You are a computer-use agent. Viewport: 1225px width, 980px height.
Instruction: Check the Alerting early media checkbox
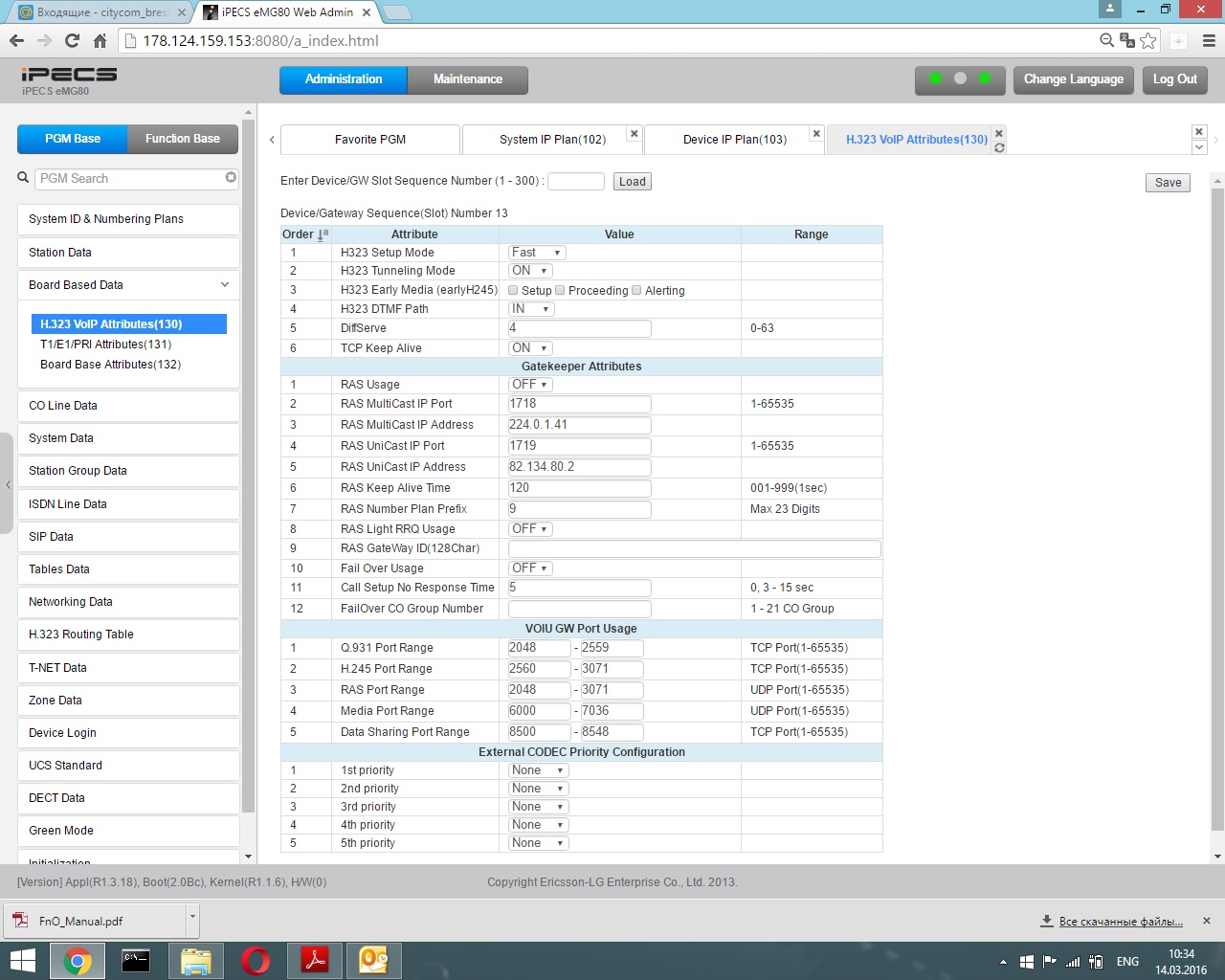pyautogui.click(x=636, y=290)
